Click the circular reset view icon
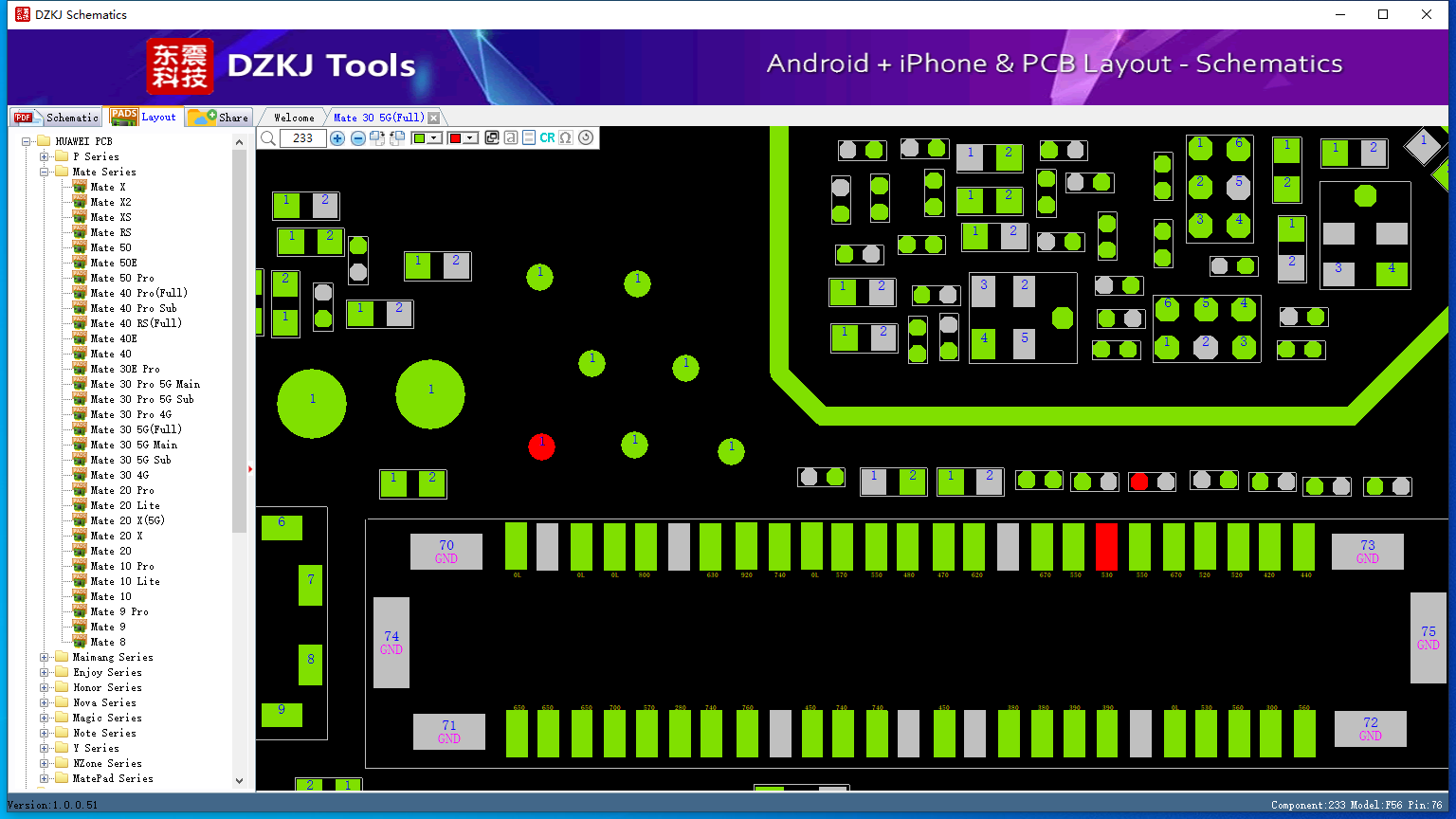The width and height of the screenshot is (1456, 819). [x=586, y=138]
